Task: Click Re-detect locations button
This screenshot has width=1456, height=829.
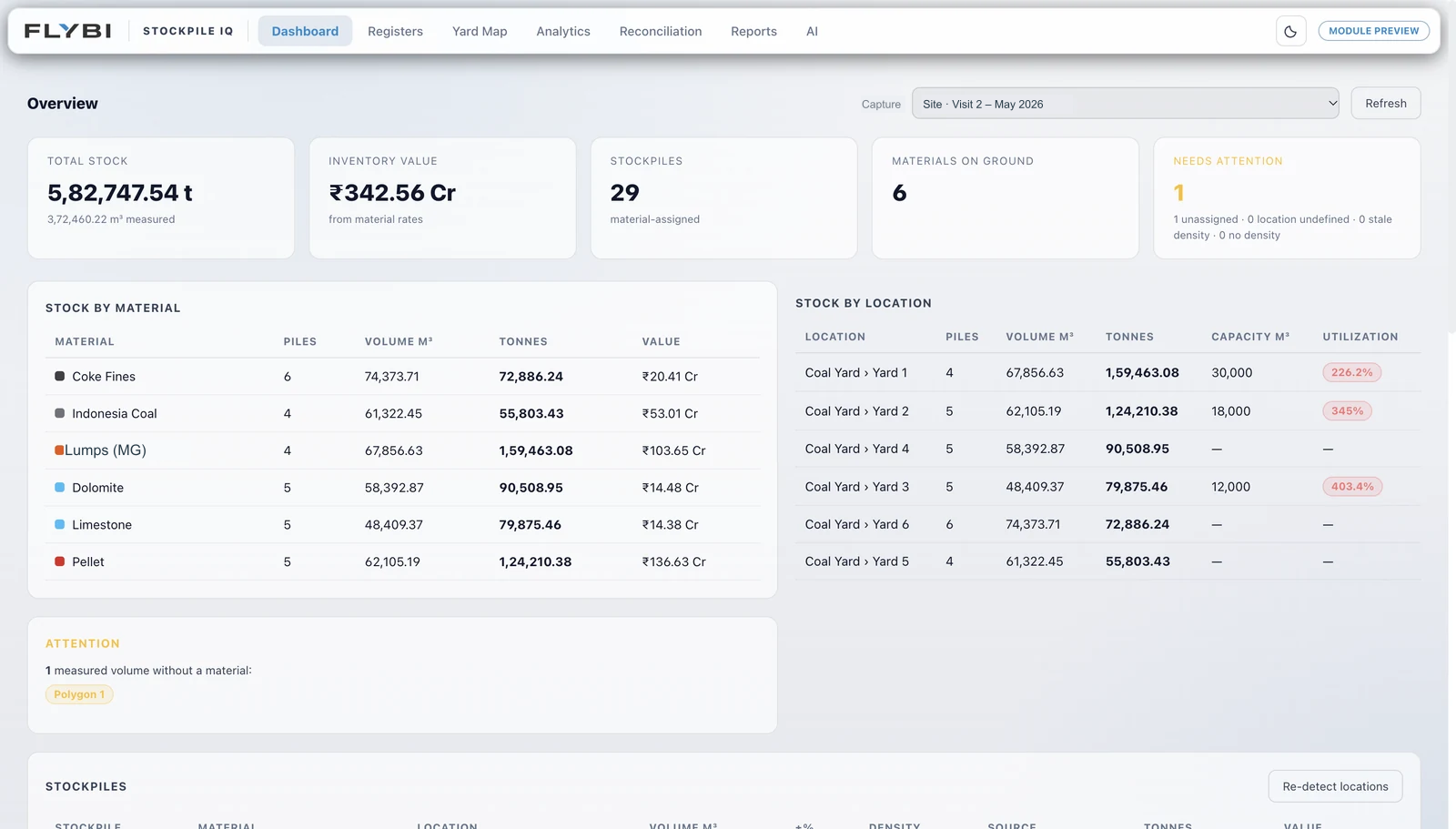Action: [1335, 786]
